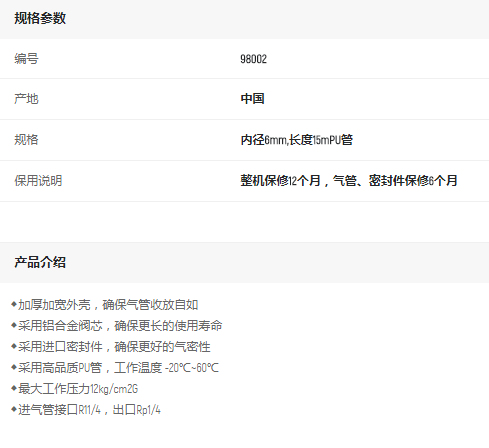This screenshot has height=448, width=489.
Task: Select the product number 98002
Action: coord(253,59)
